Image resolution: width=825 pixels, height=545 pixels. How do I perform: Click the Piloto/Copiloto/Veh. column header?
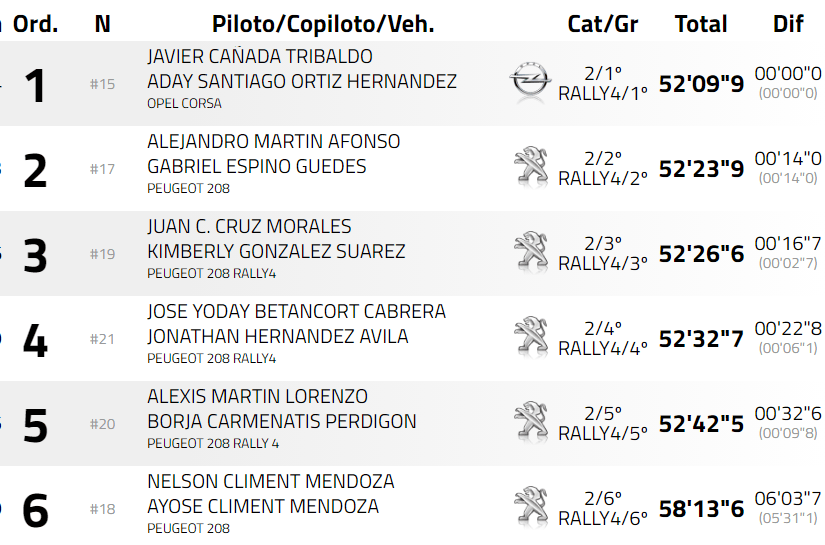[323, 23]
